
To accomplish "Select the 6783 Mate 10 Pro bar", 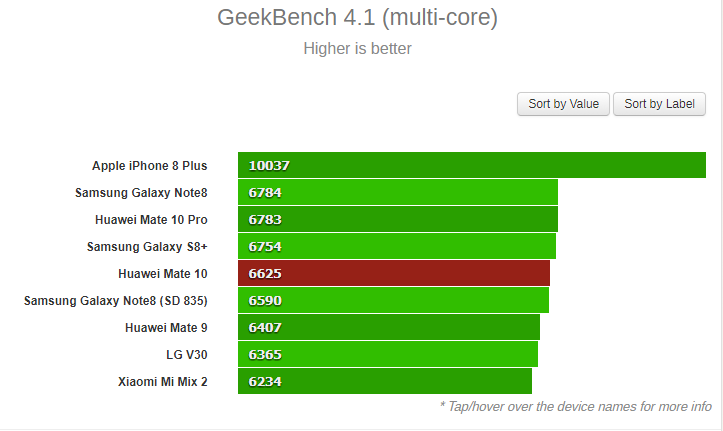I will point(398,219).
